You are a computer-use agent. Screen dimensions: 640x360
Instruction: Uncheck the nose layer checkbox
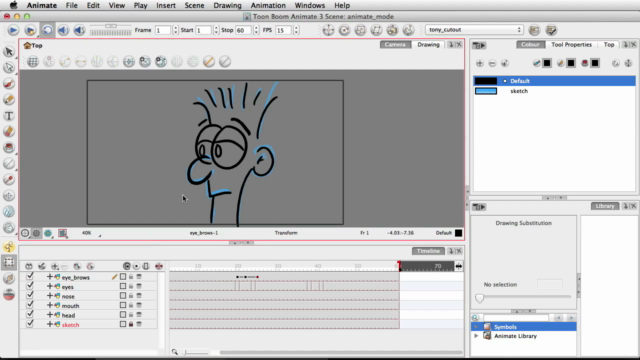tap(30, 296)
